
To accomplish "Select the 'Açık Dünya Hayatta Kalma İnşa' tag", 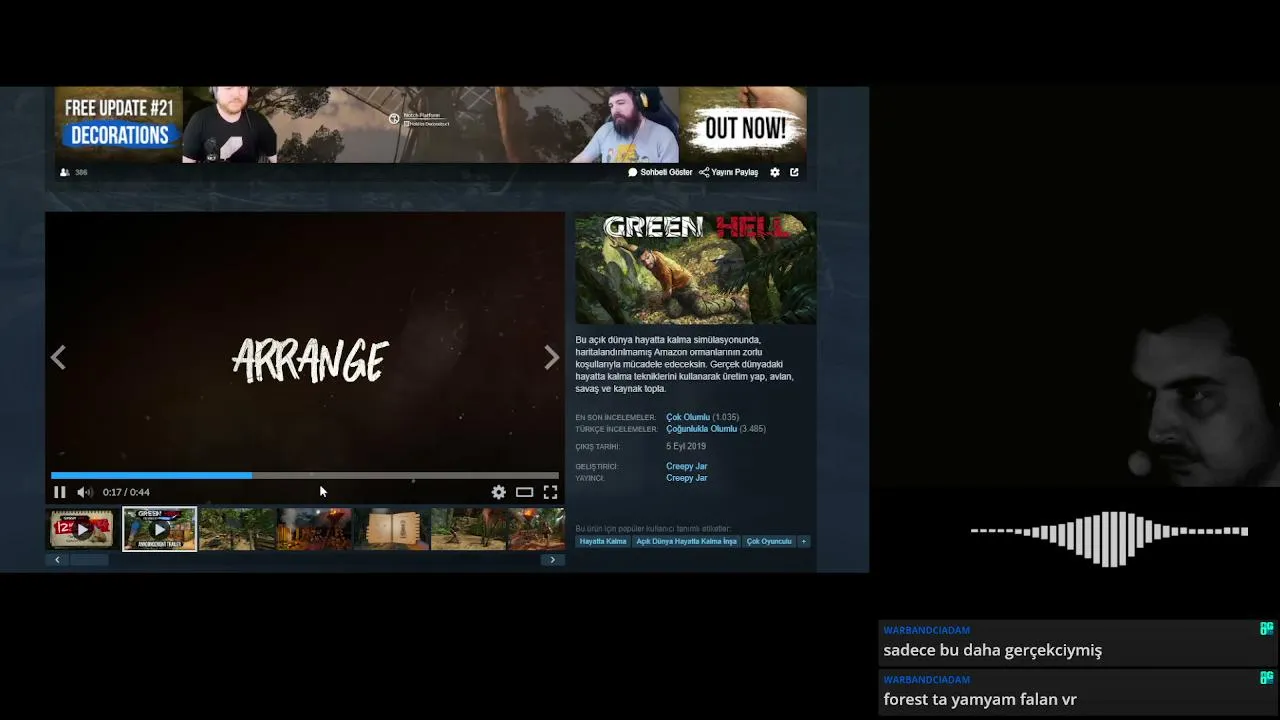I will (x=686, y=541).
